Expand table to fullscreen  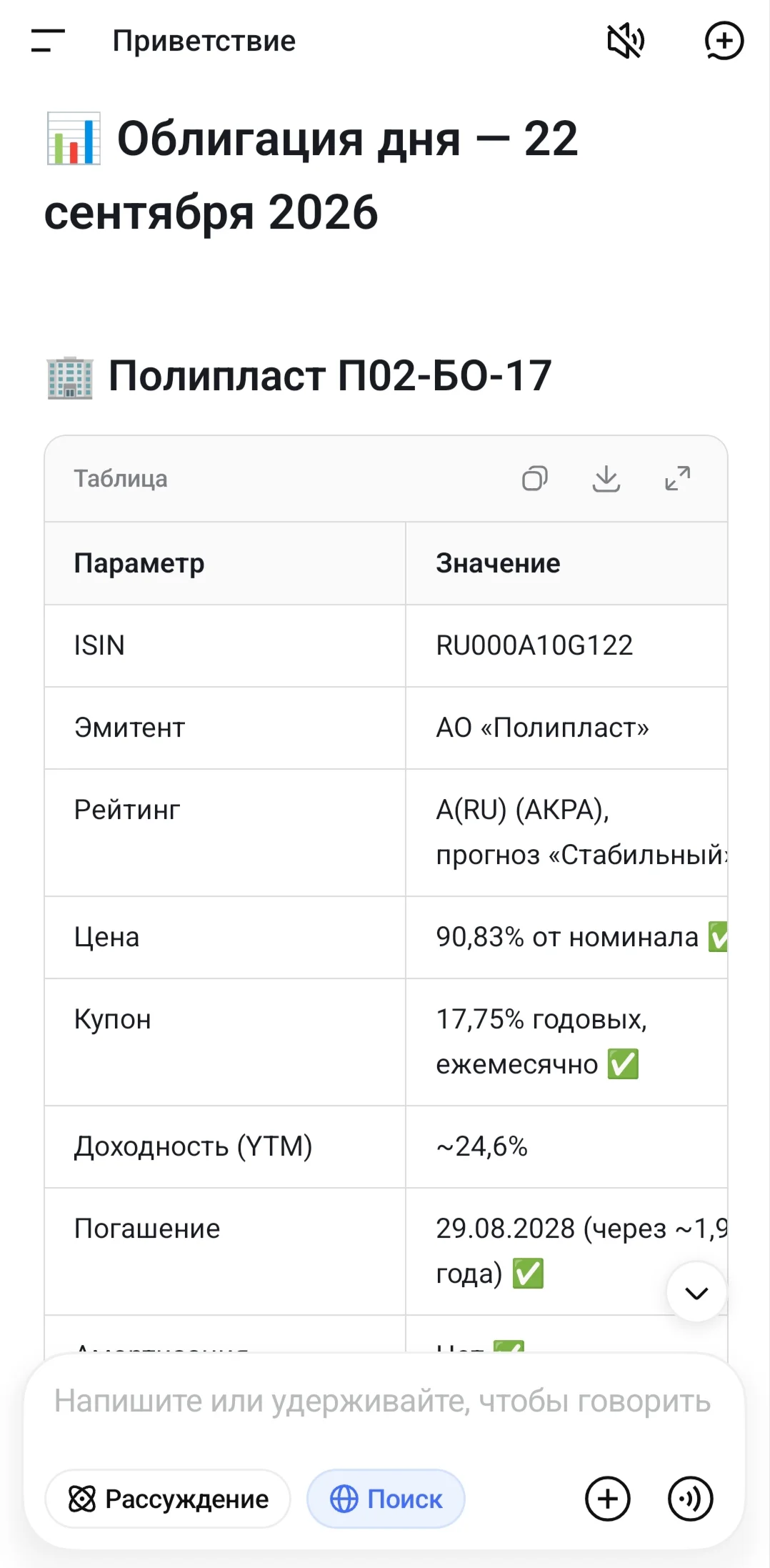pyautogui.click(x=677, y=478)
